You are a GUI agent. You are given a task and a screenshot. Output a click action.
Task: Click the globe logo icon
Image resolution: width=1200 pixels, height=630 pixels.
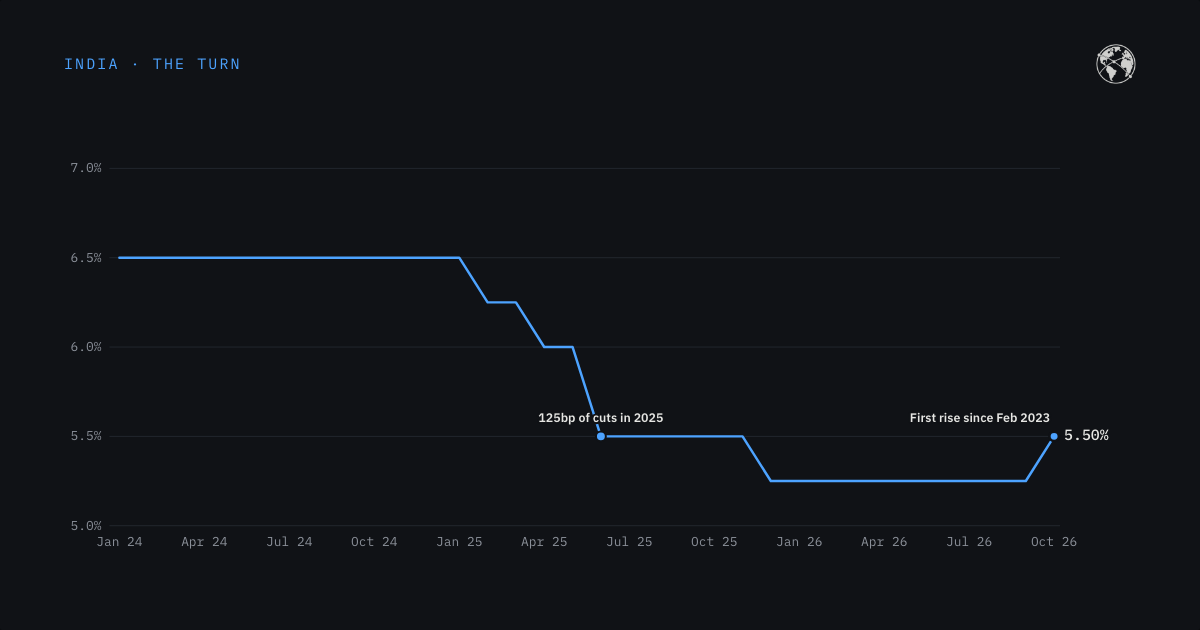point(1116,64)
